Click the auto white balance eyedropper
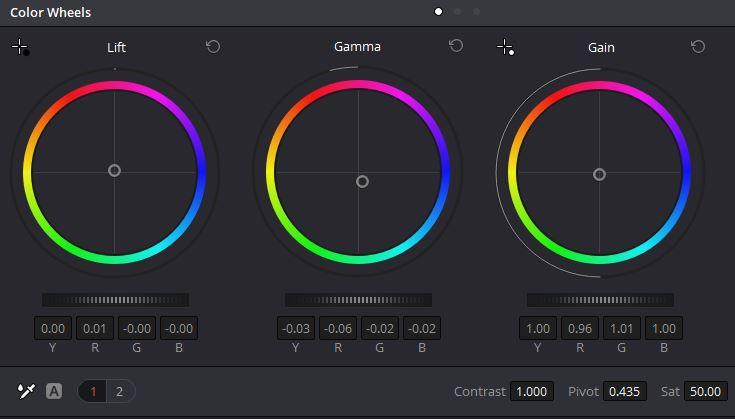The image size is (735, 419). 26,391
